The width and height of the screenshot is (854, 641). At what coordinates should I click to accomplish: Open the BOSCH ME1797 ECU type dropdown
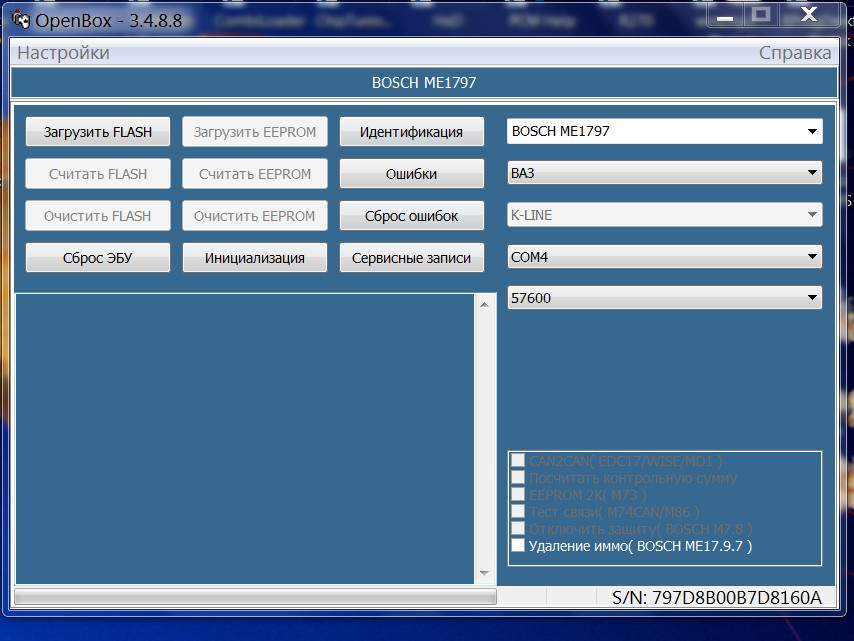pyautogui.click(x=664, y=131)
